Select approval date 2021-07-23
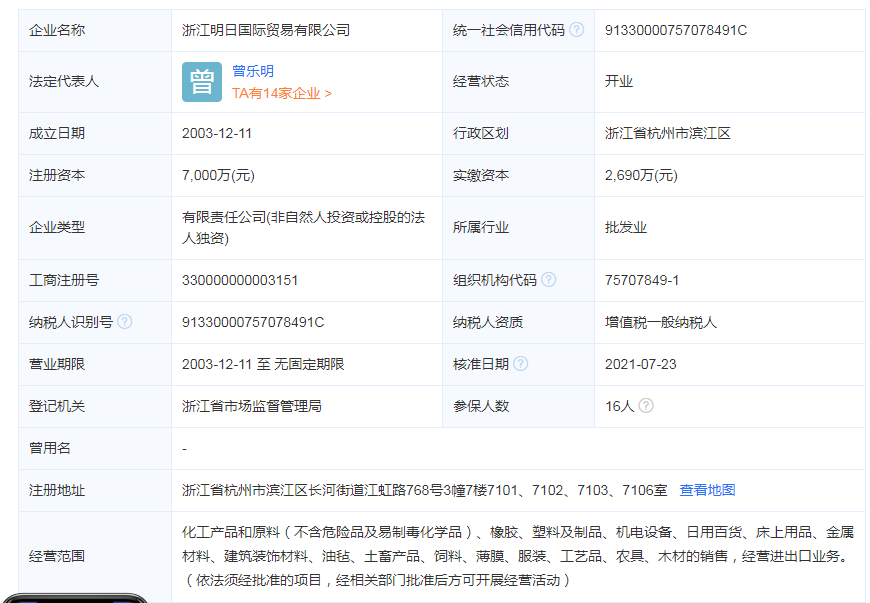870x603 pixels. (x=641, y=364)
